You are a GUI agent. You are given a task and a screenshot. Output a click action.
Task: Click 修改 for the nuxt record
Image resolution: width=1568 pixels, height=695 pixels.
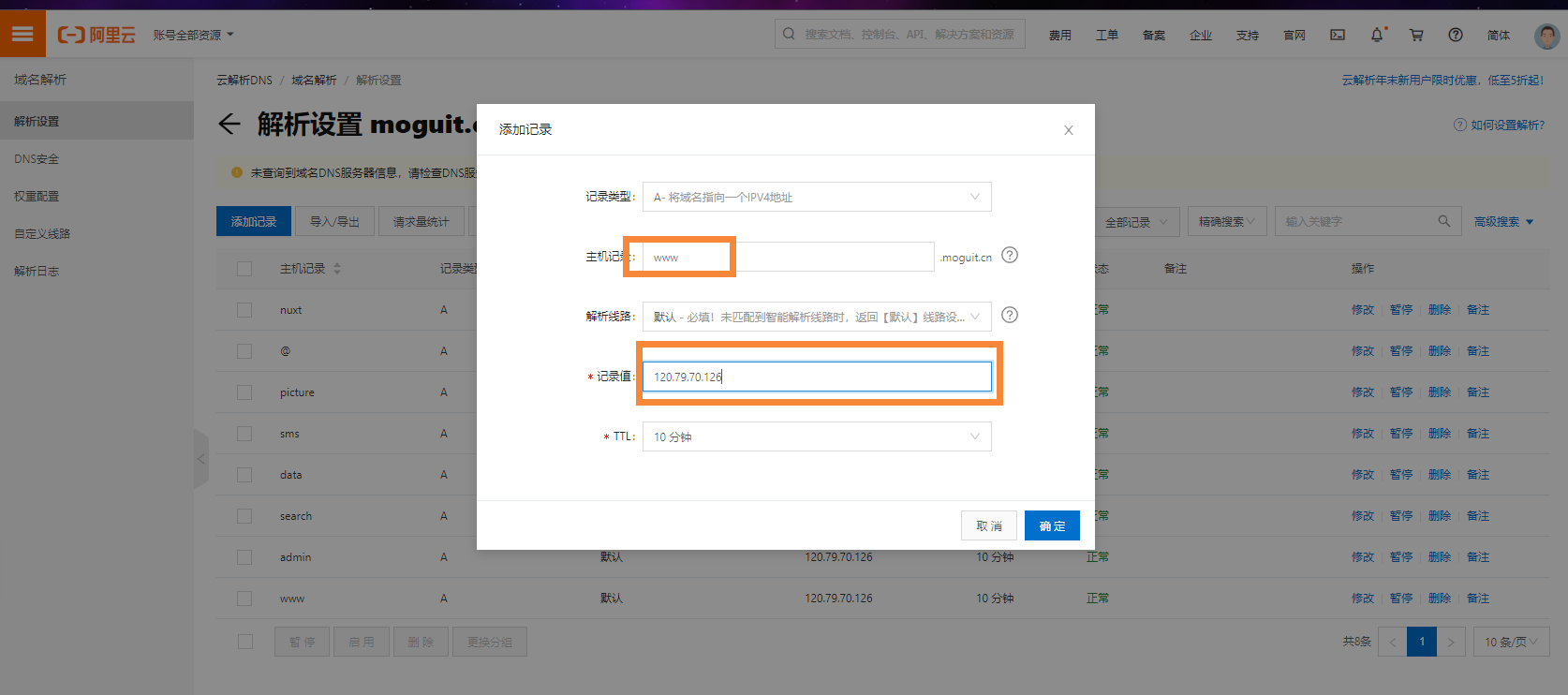(x=1363, y=310)
